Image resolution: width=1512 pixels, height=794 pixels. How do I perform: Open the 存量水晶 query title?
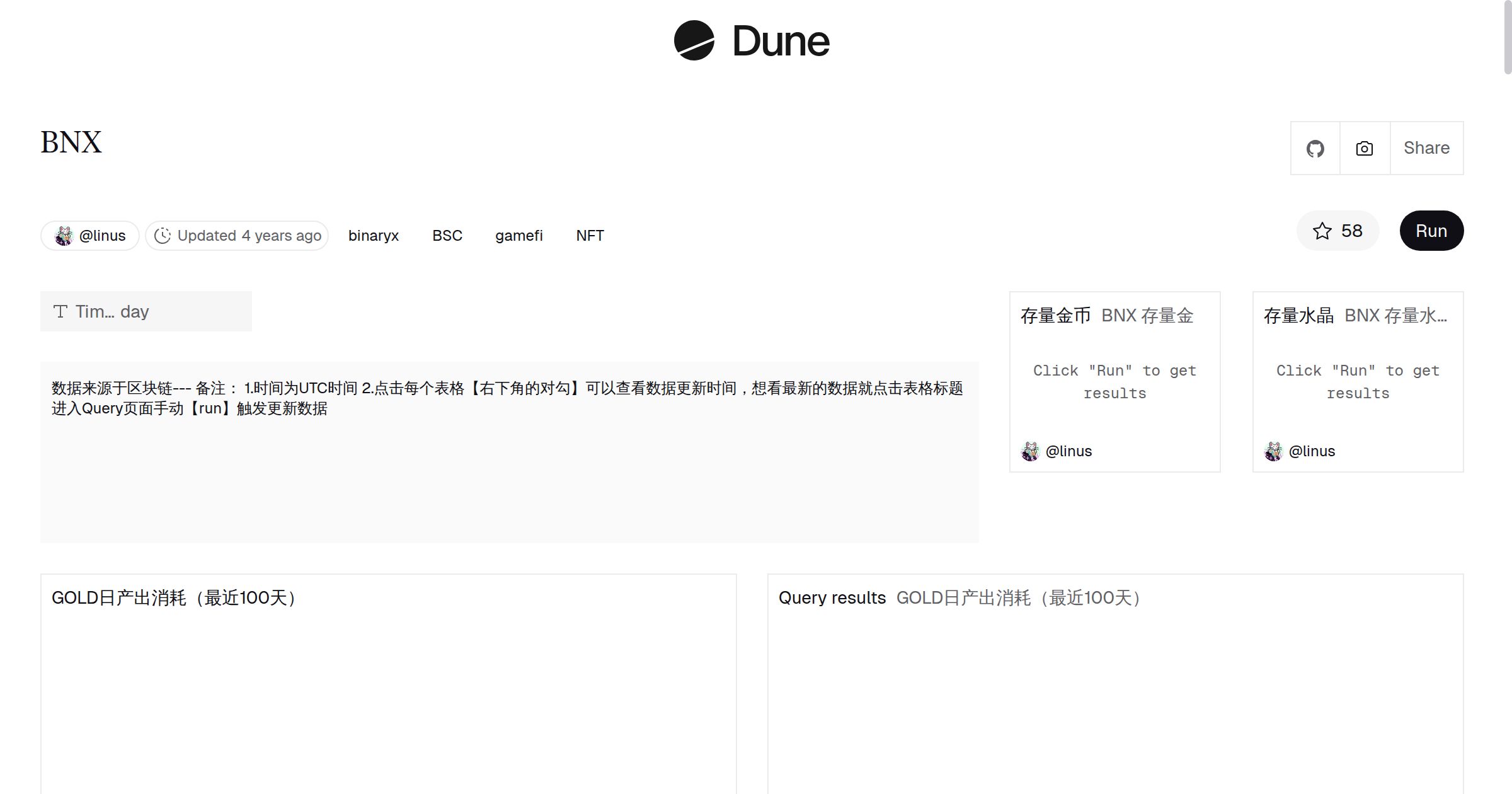coord(1298,316)
